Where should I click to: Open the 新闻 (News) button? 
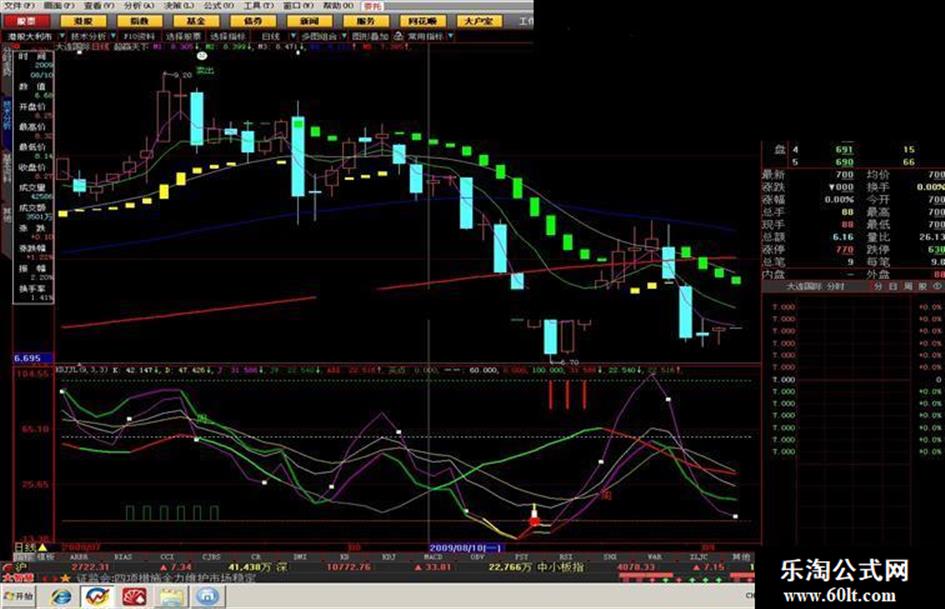click(309, 21)
